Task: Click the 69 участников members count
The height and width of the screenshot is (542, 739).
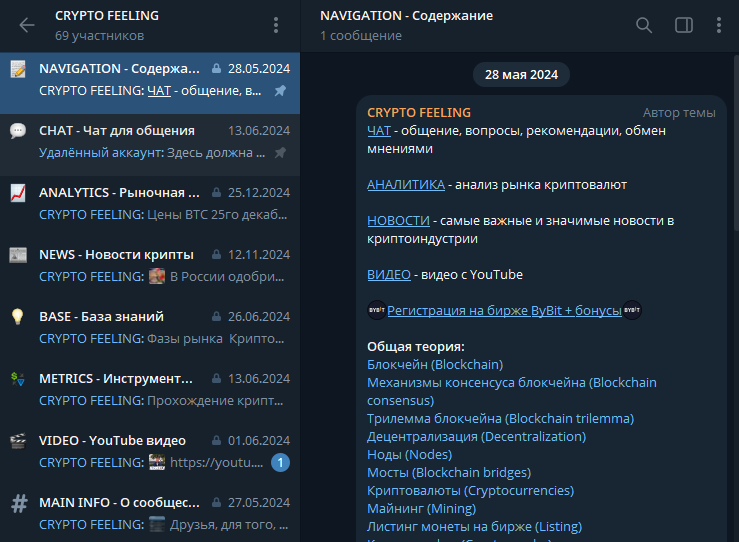Action: [x=99, y=36]
